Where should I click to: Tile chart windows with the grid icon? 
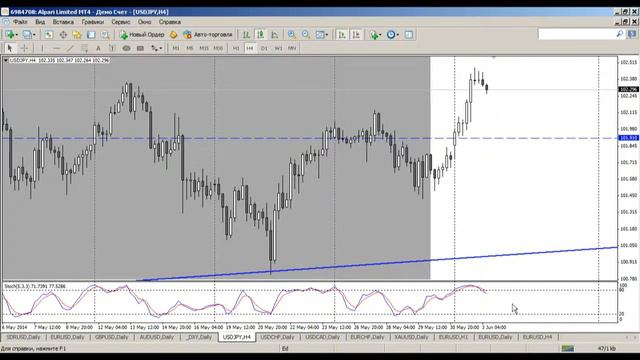click(x=320, y=35)
